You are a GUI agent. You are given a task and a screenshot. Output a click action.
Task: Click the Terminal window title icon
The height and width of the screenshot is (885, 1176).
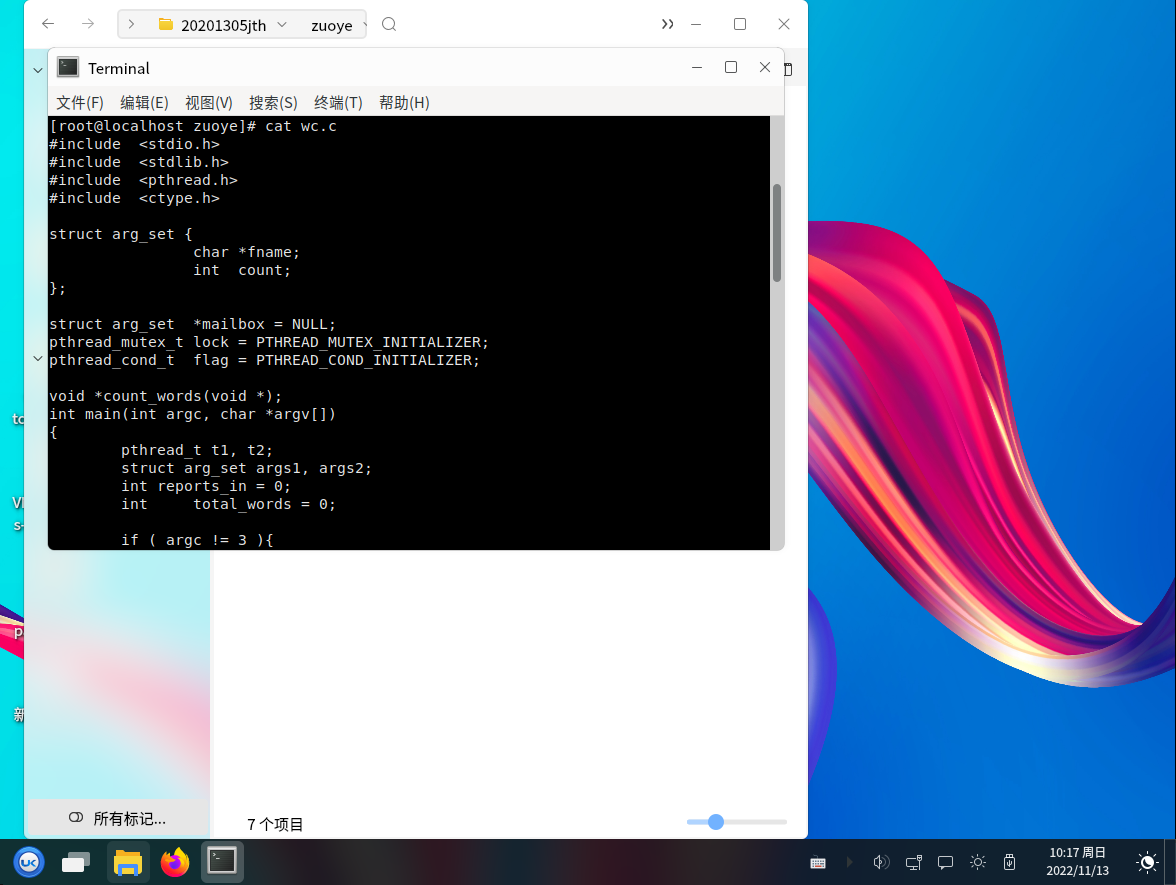pyautogui.click(x=68, y=68)
